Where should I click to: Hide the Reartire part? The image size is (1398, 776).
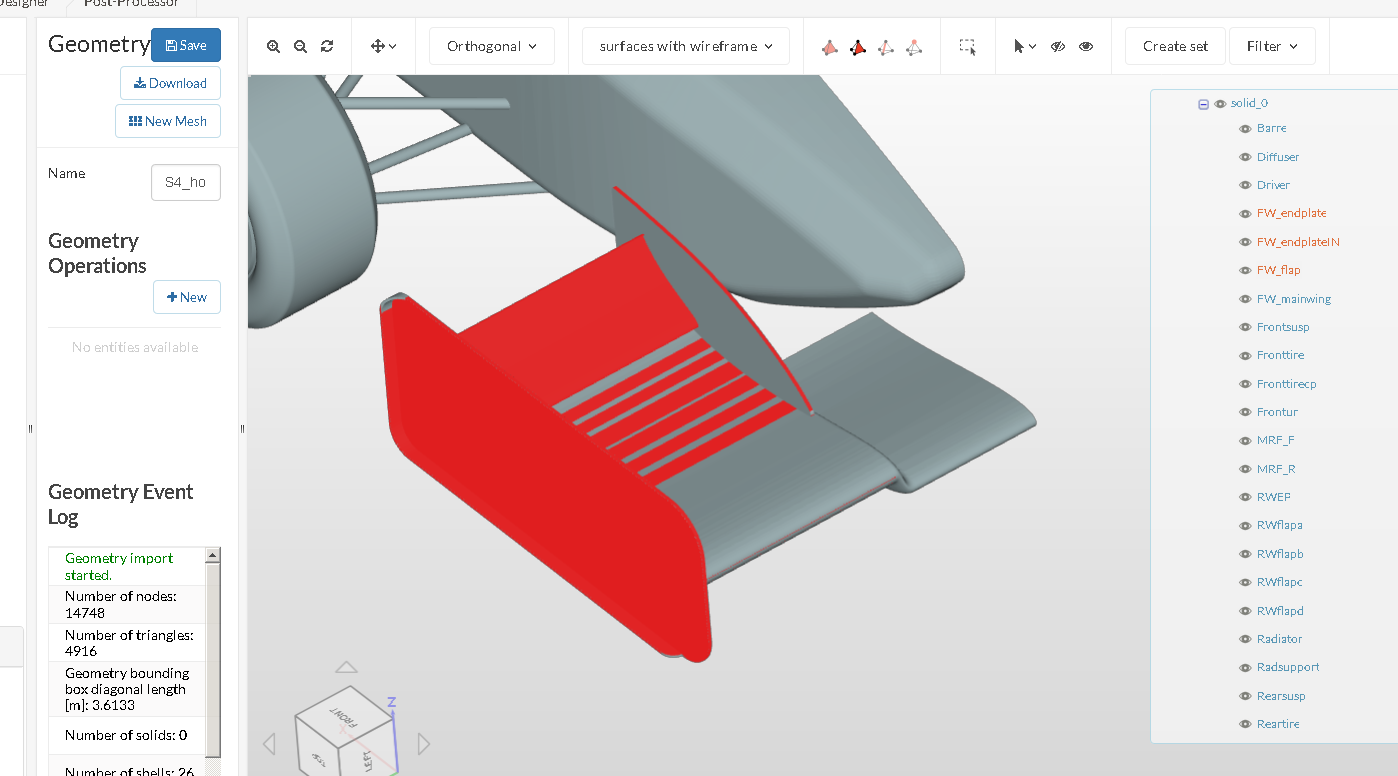pyautogui.click(x=1245, y=725)
